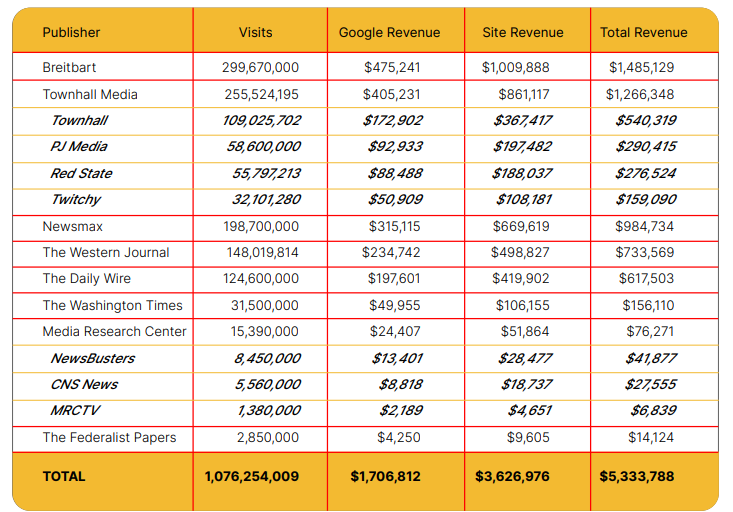
Task: Select The Western Journal publisher cell
Action: pos(106,253)
